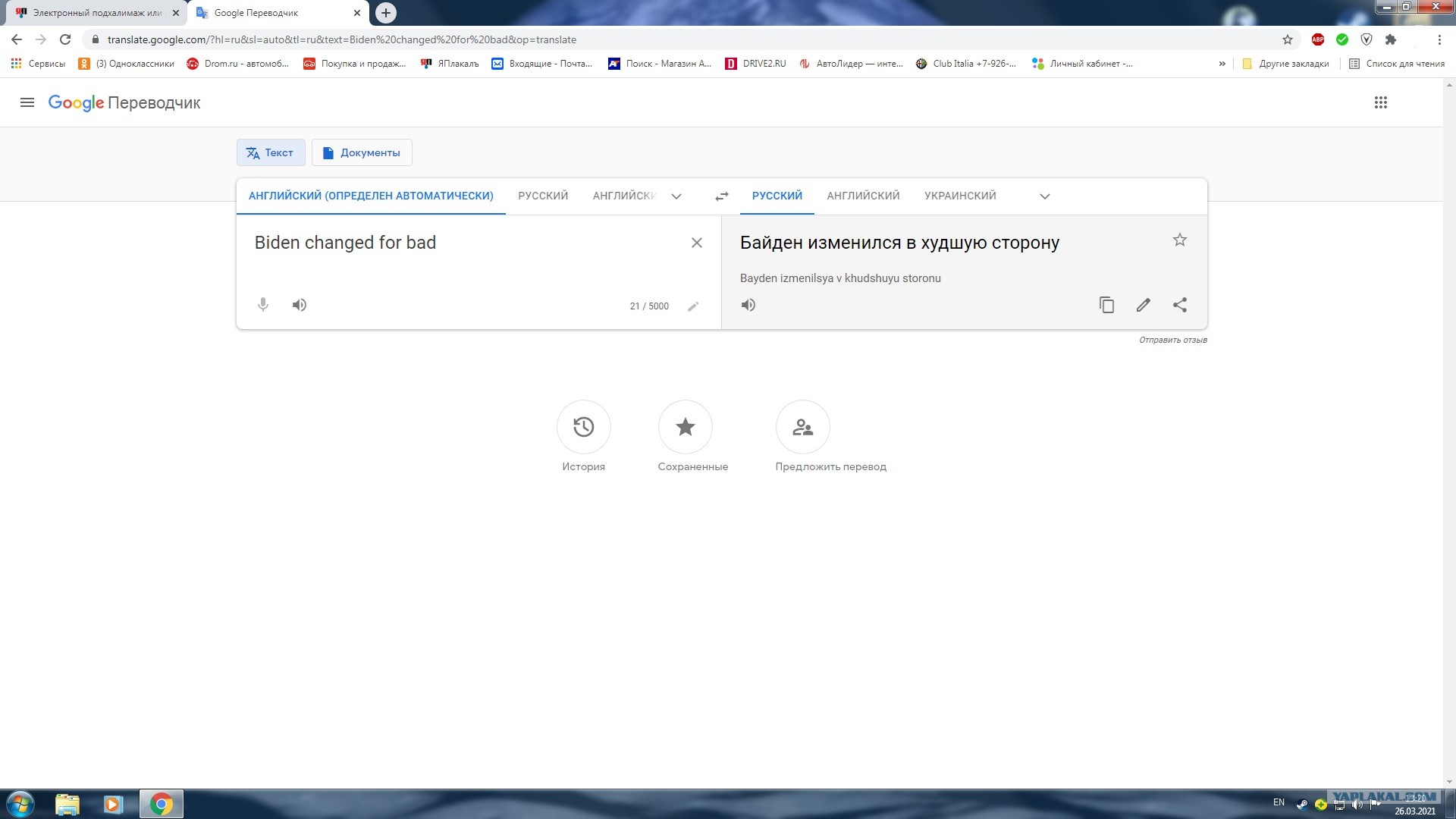Listen to the Russian translation

[x=748, y=305]
